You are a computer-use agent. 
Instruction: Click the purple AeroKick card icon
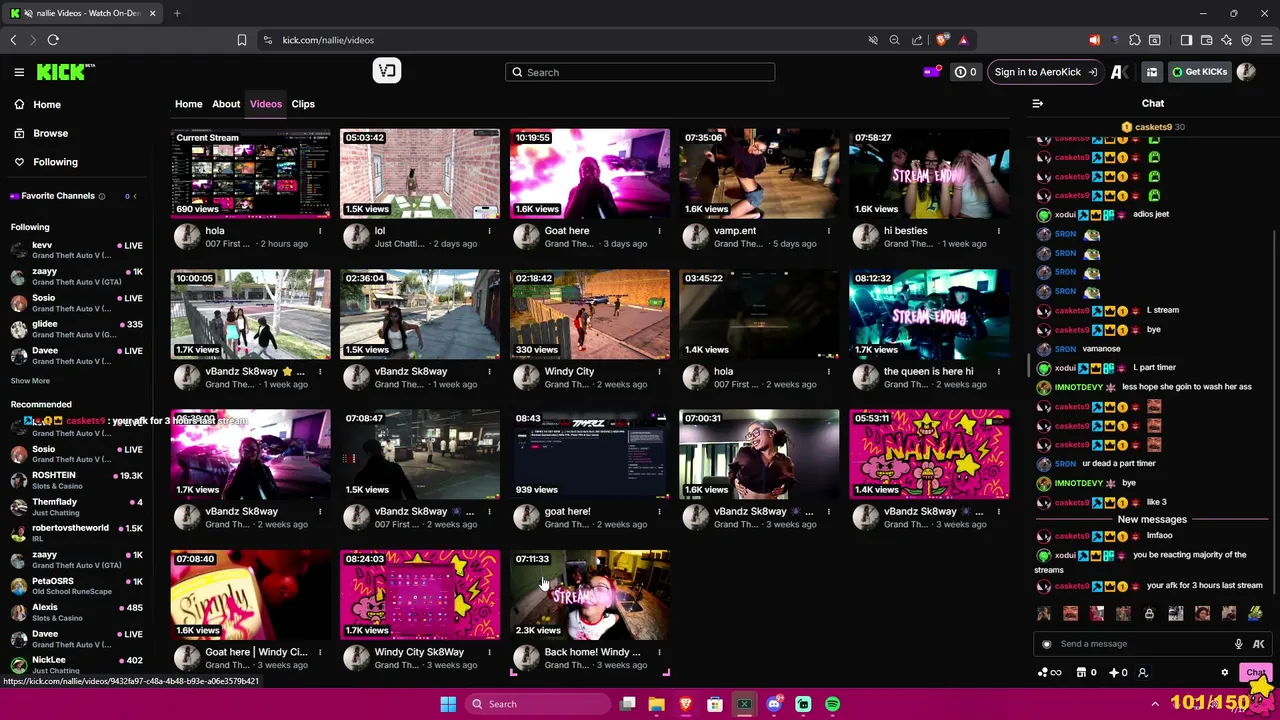[x=931, y=72]
